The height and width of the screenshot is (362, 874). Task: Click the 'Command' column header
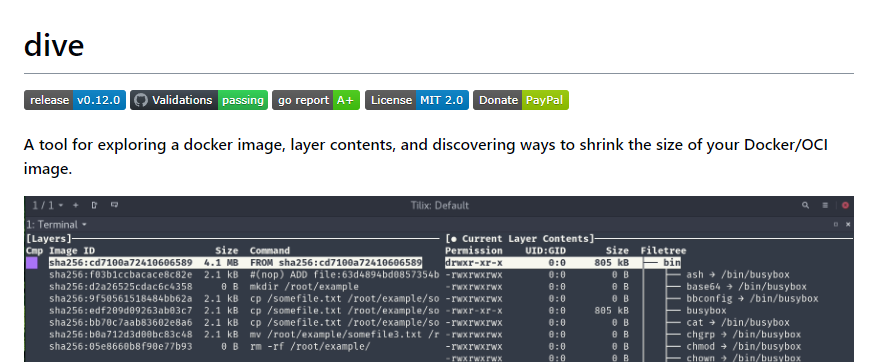270,251
